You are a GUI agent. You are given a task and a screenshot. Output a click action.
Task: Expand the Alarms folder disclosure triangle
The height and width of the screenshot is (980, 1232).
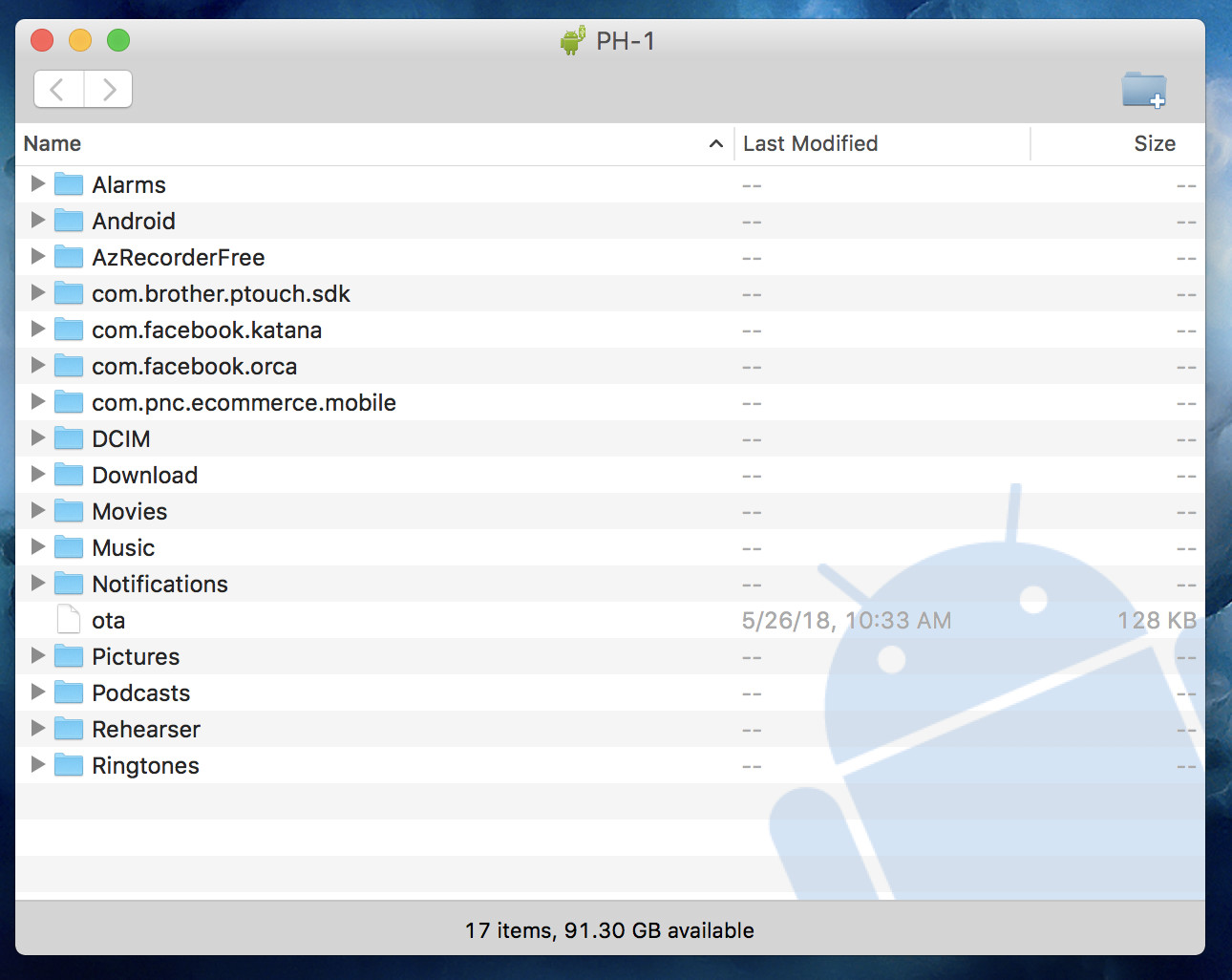pos(38,183)
